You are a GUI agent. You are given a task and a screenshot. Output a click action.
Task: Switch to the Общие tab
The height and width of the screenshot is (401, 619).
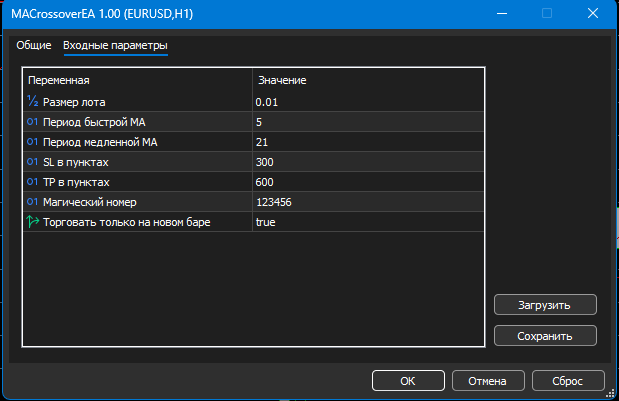click(34, 45)
